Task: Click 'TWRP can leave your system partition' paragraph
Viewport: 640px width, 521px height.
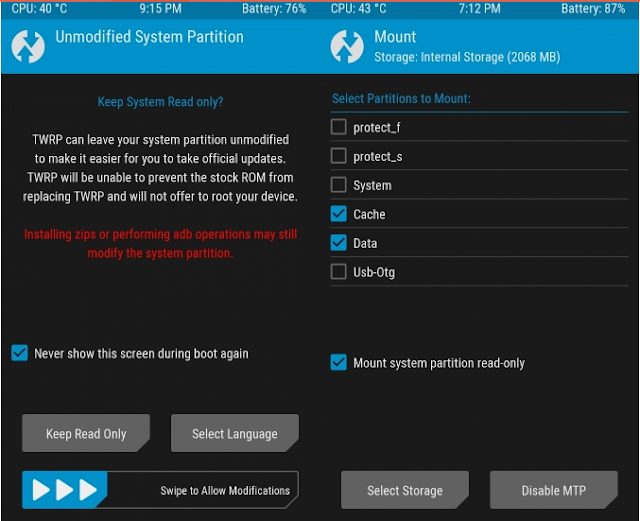Action: 160,168
